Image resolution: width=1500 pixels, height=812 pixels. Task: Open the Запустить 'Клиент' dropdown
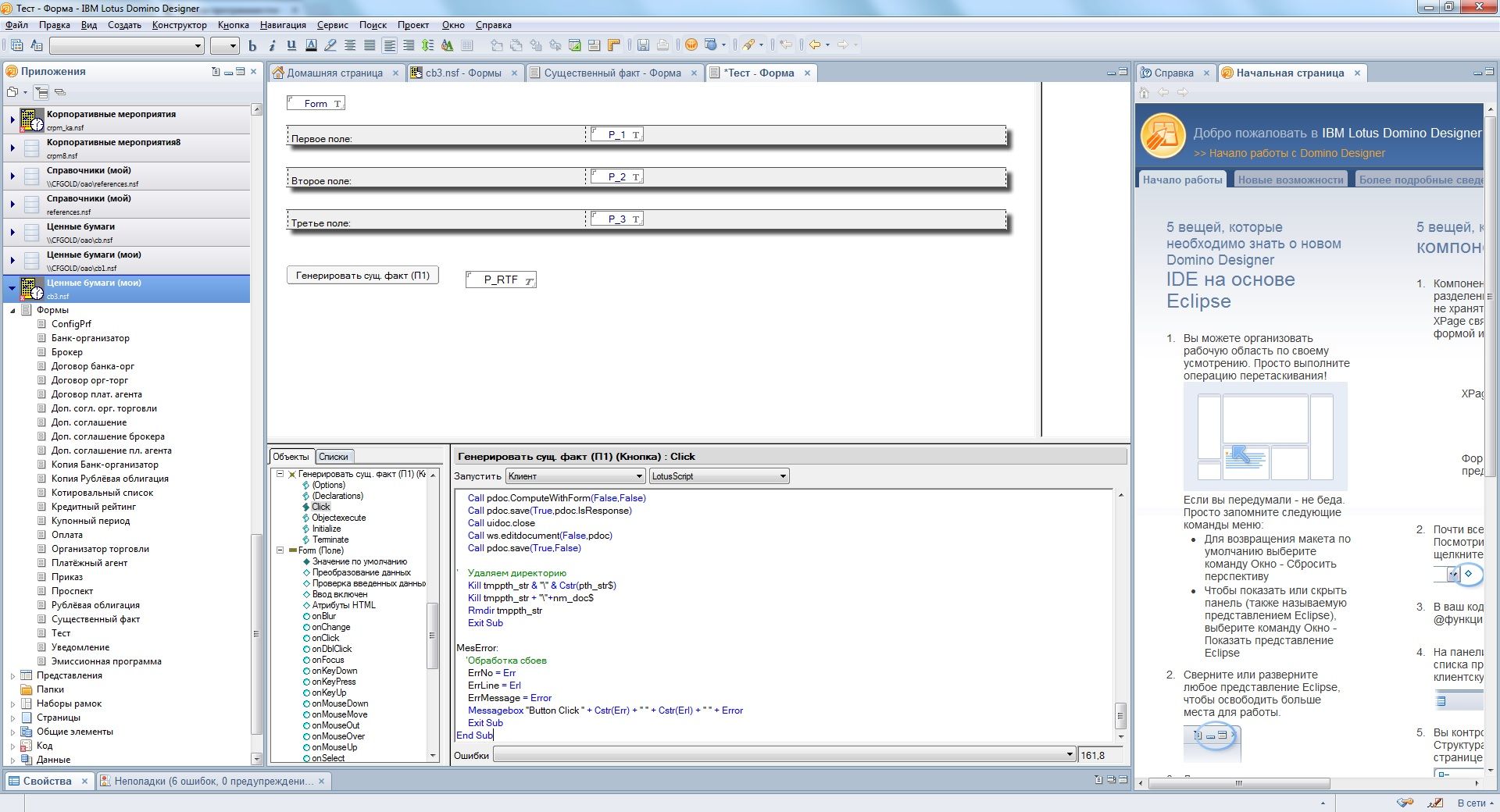click(x=575, y=476)
